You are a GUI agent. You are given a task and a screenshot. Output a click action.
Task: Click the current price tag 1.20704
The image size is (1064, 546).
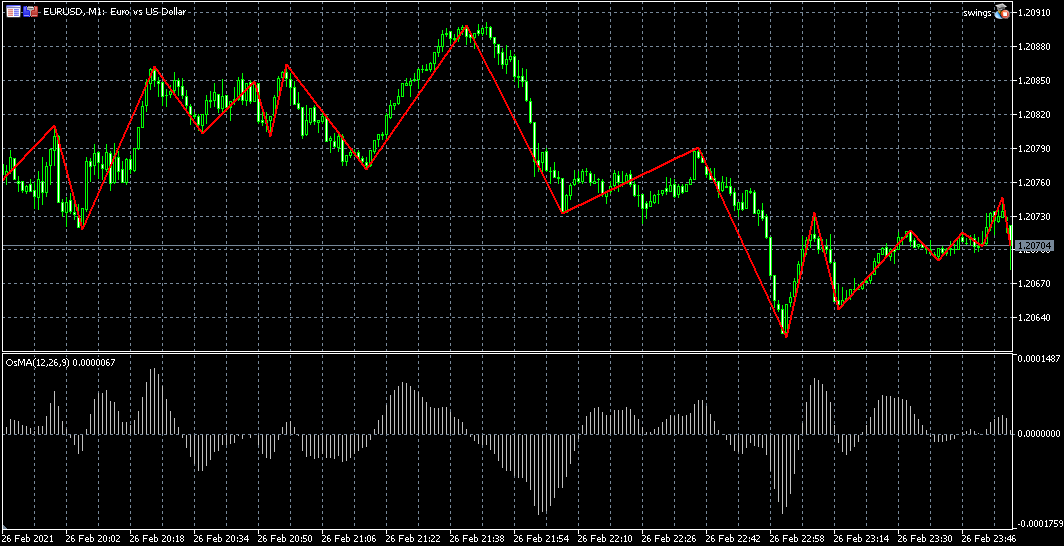pos(1033,245)
